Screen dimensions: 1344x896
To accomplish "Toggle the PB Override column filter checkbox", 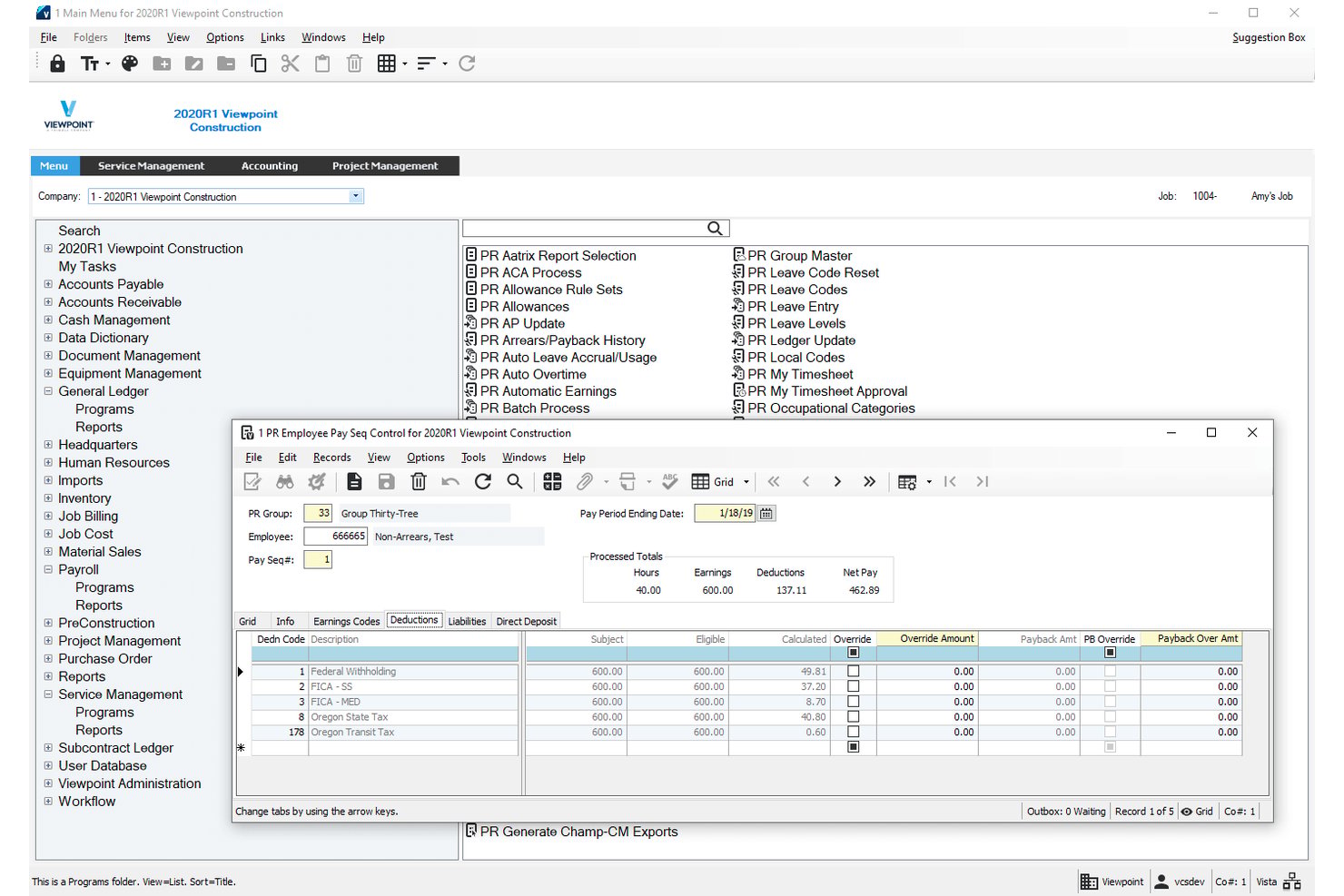I will pos(1110,653).
